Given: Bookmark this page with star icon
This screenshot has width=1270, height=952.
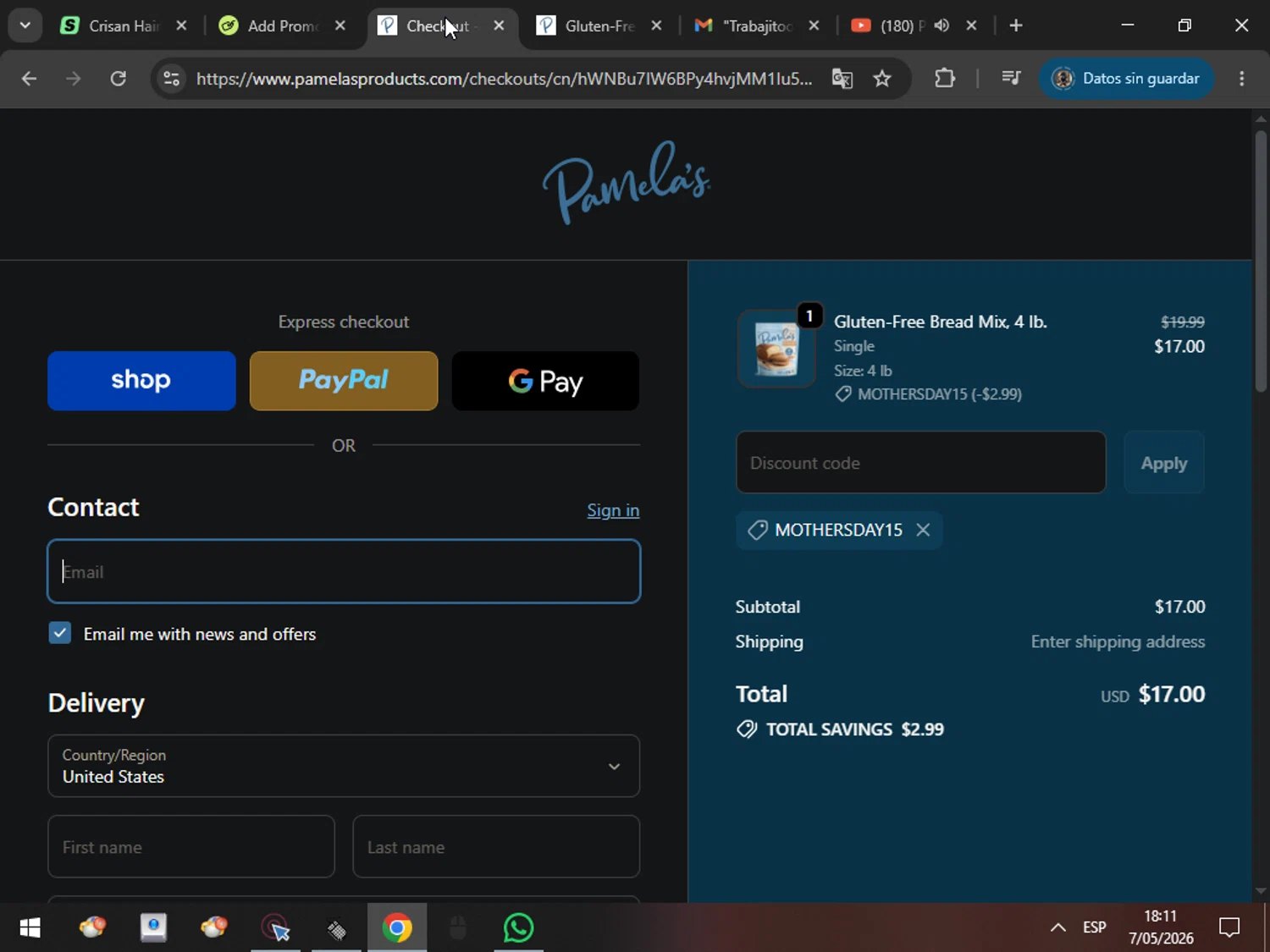Looking at the screenshot, I should 882,79.
